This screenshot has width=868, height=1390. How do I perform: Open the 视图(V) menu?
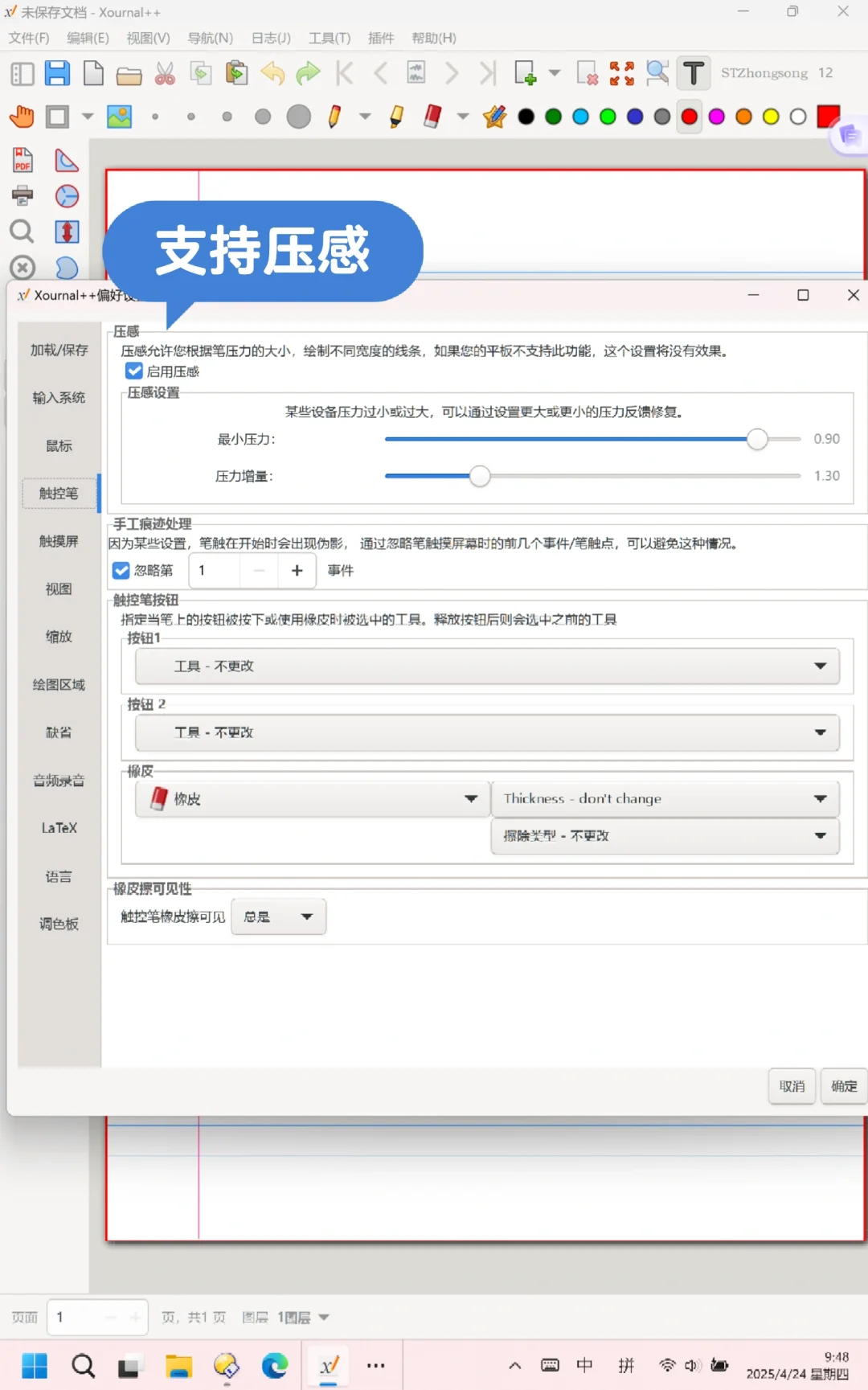coord(148,38)
